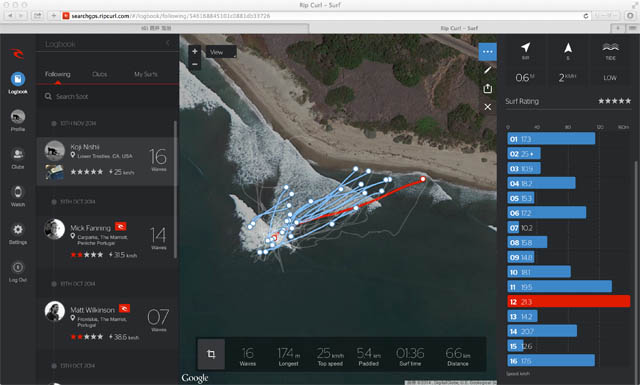Click the share icon on map
640x385 pixels.
[487, 89]
